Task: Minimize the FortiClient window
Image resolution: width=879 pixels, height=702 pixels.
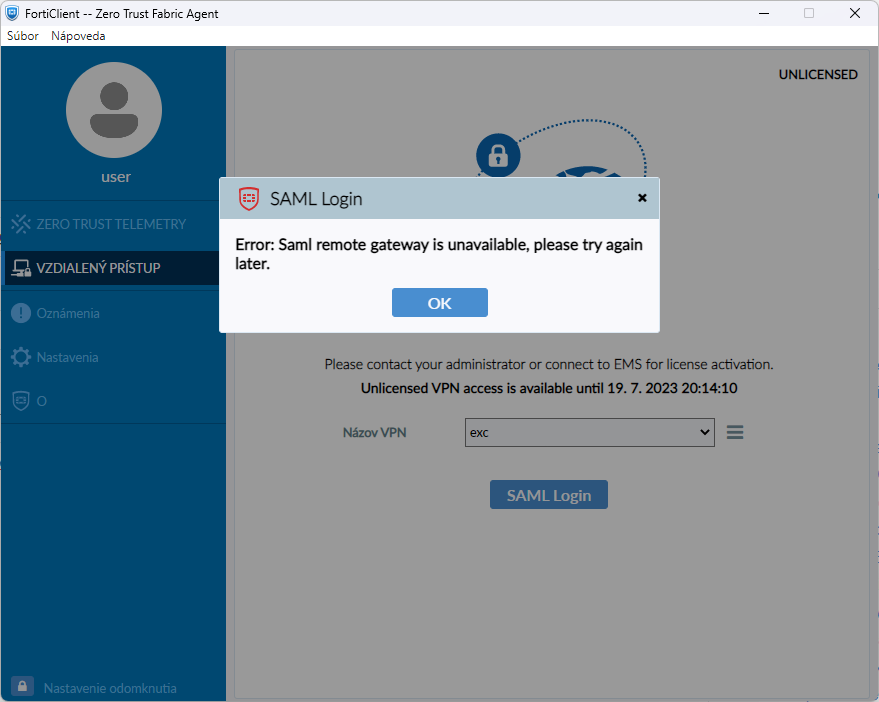Action: click(x=764, y=13)
